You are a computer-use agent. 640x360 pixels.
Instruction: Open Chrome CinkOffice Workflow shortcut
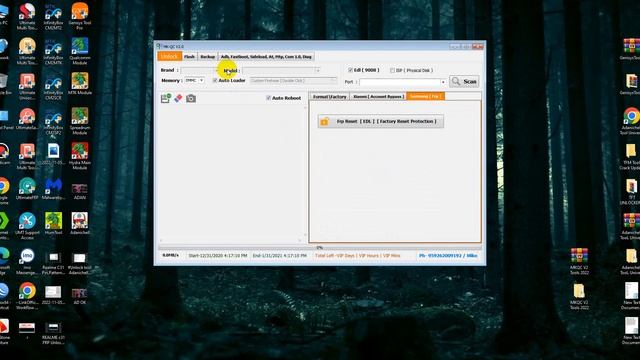[x=27, y=296]
